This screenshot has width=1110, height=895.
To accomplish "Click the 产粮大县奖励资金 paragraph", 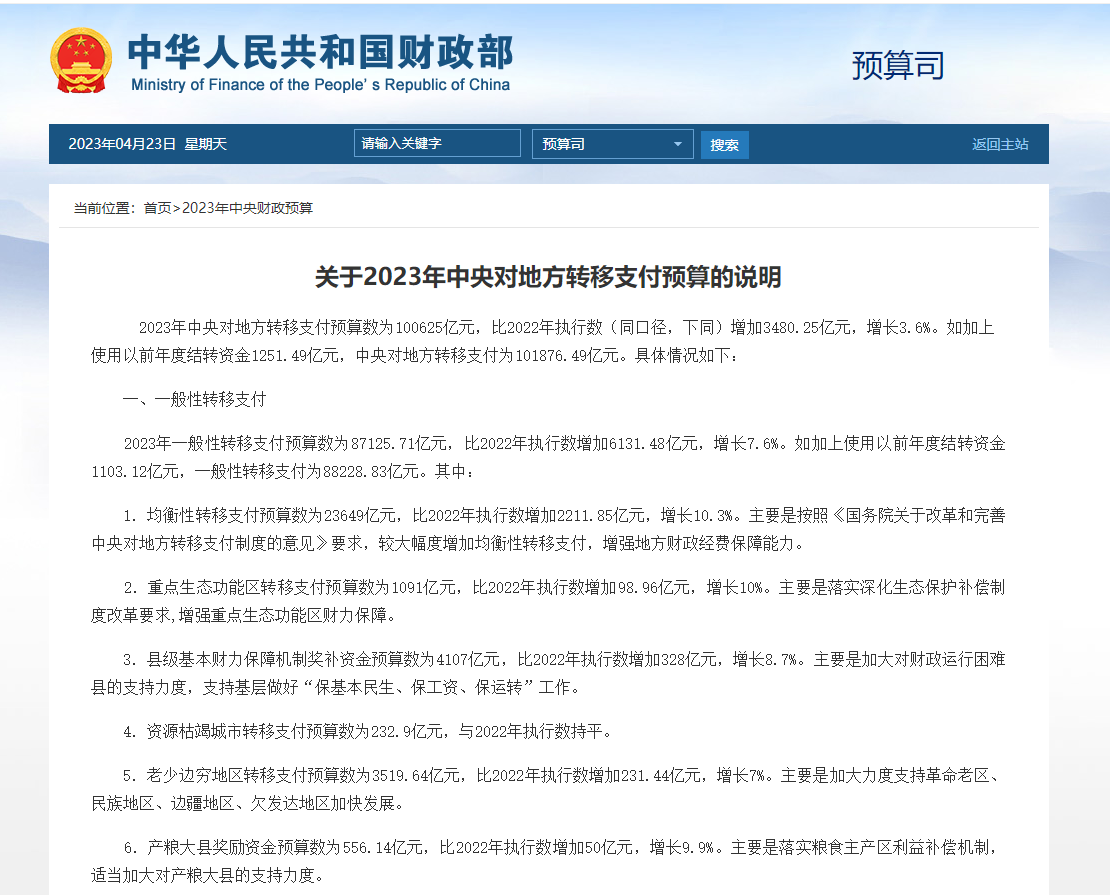I will point(548,860).
